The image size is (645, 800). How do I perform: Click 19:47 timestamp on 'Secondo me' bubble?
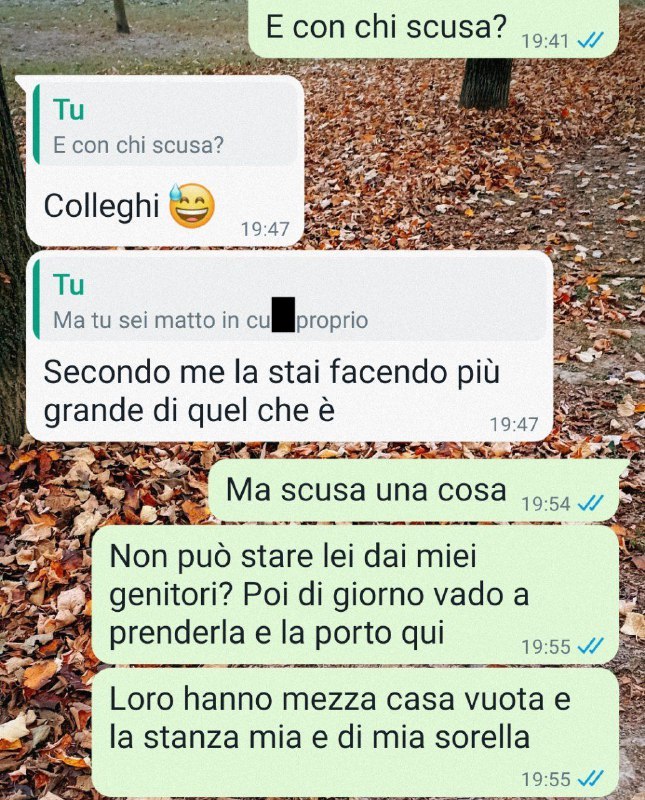click(x=514, y=424)
